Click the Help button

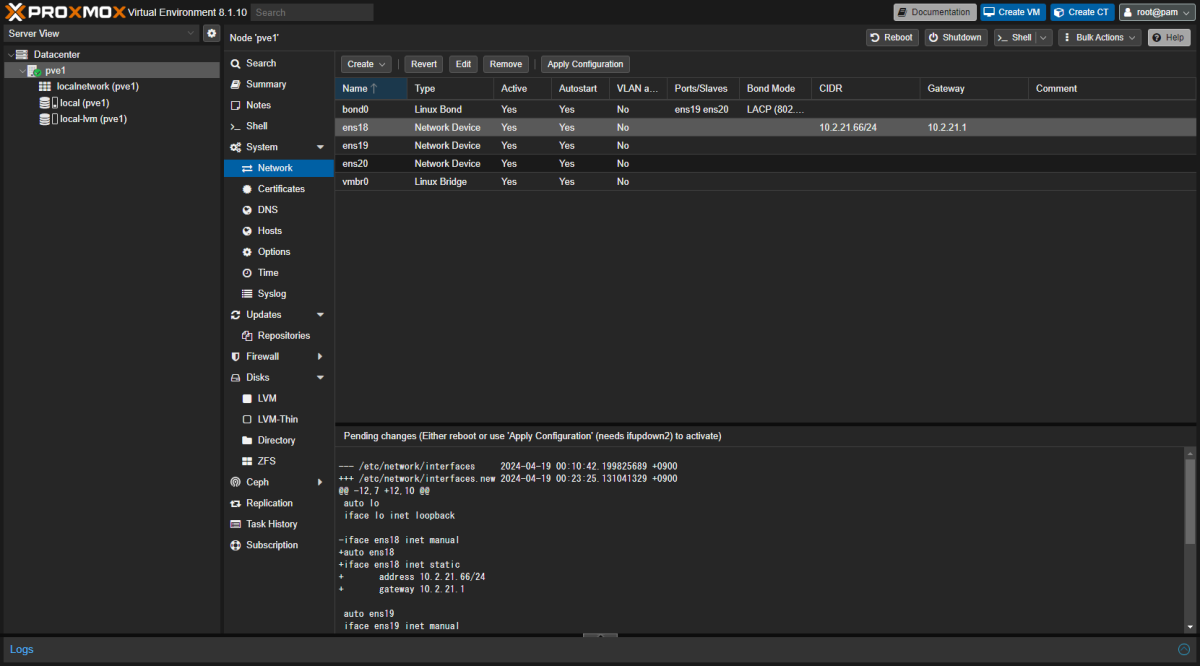point(1169,37)
